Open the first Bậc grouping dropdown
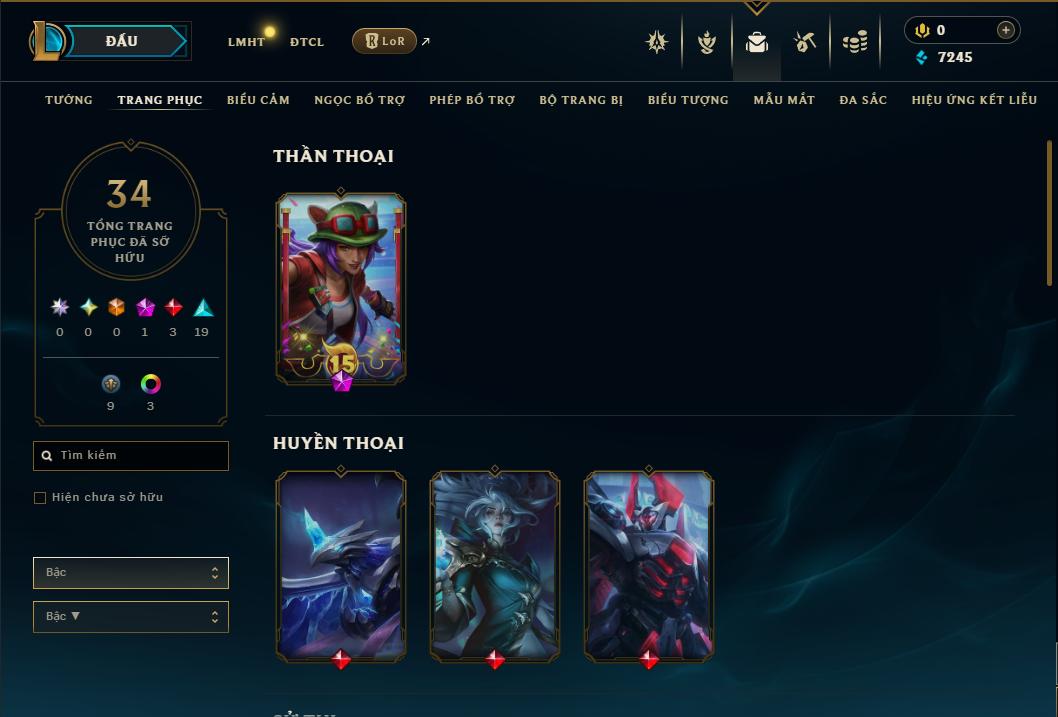The image size is (1058, 717). pos(131,573)
